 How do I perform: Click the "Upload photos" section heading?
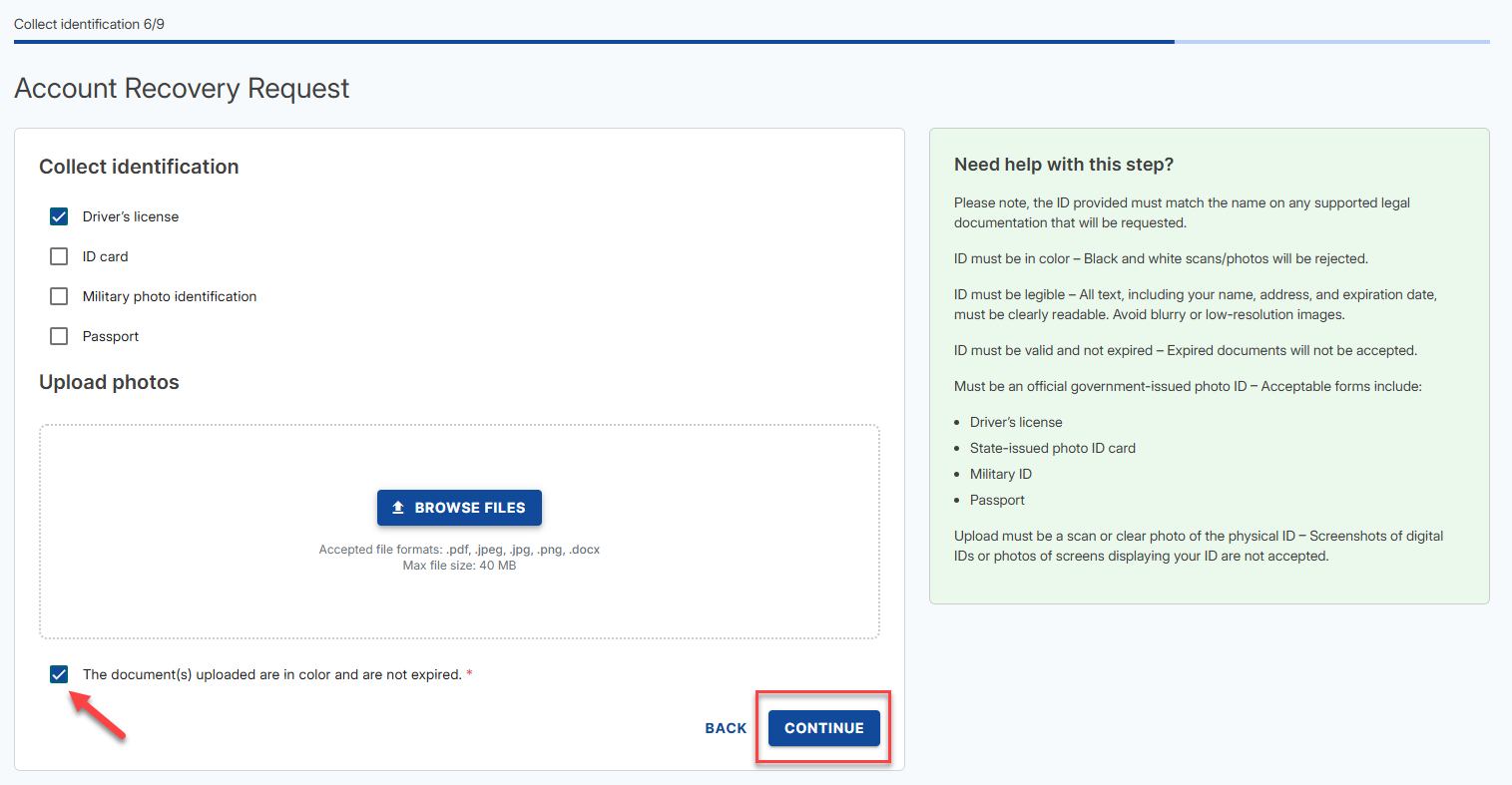coord(109,382)
